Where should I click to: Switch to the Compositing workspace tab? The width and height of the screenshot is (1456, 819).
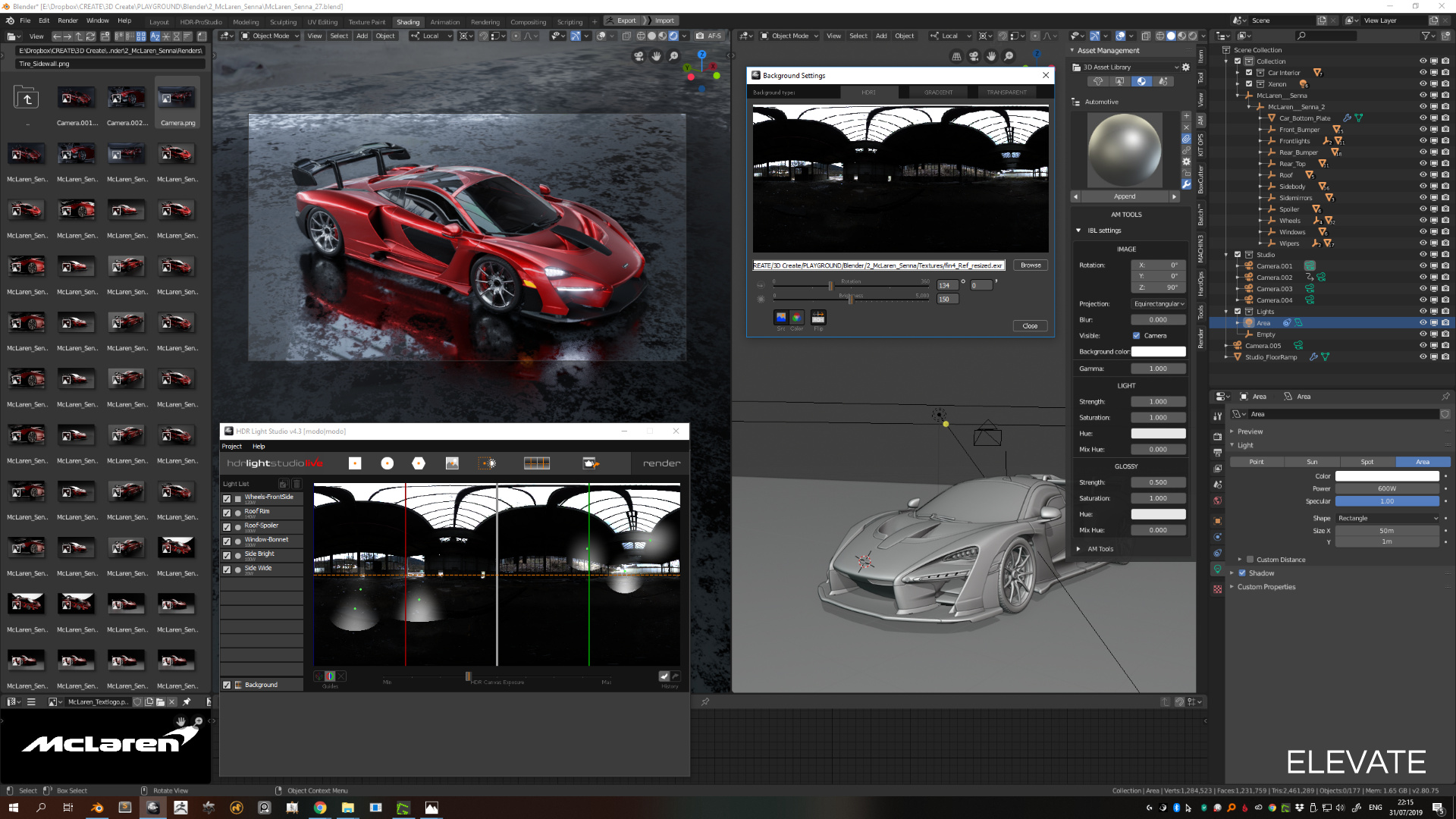(528, 22)
